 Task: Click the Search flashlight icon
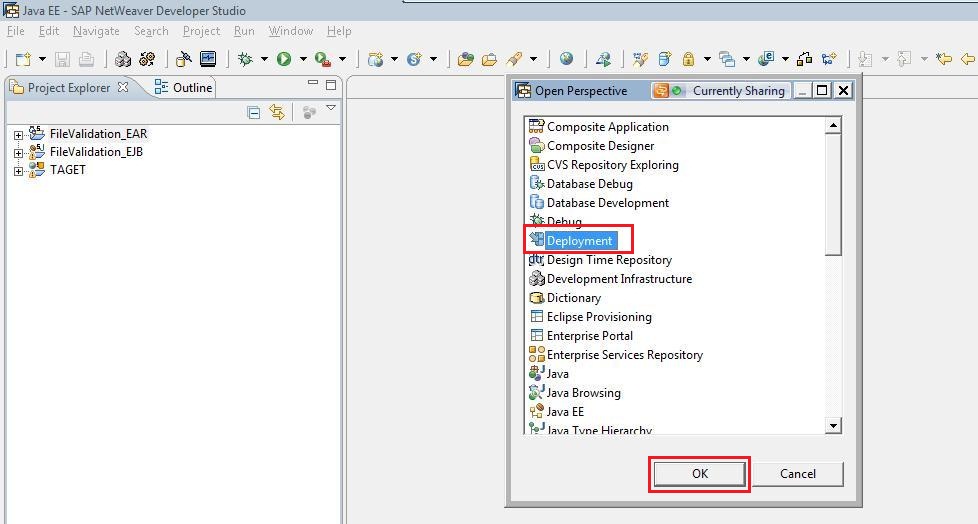pos(515,59)
